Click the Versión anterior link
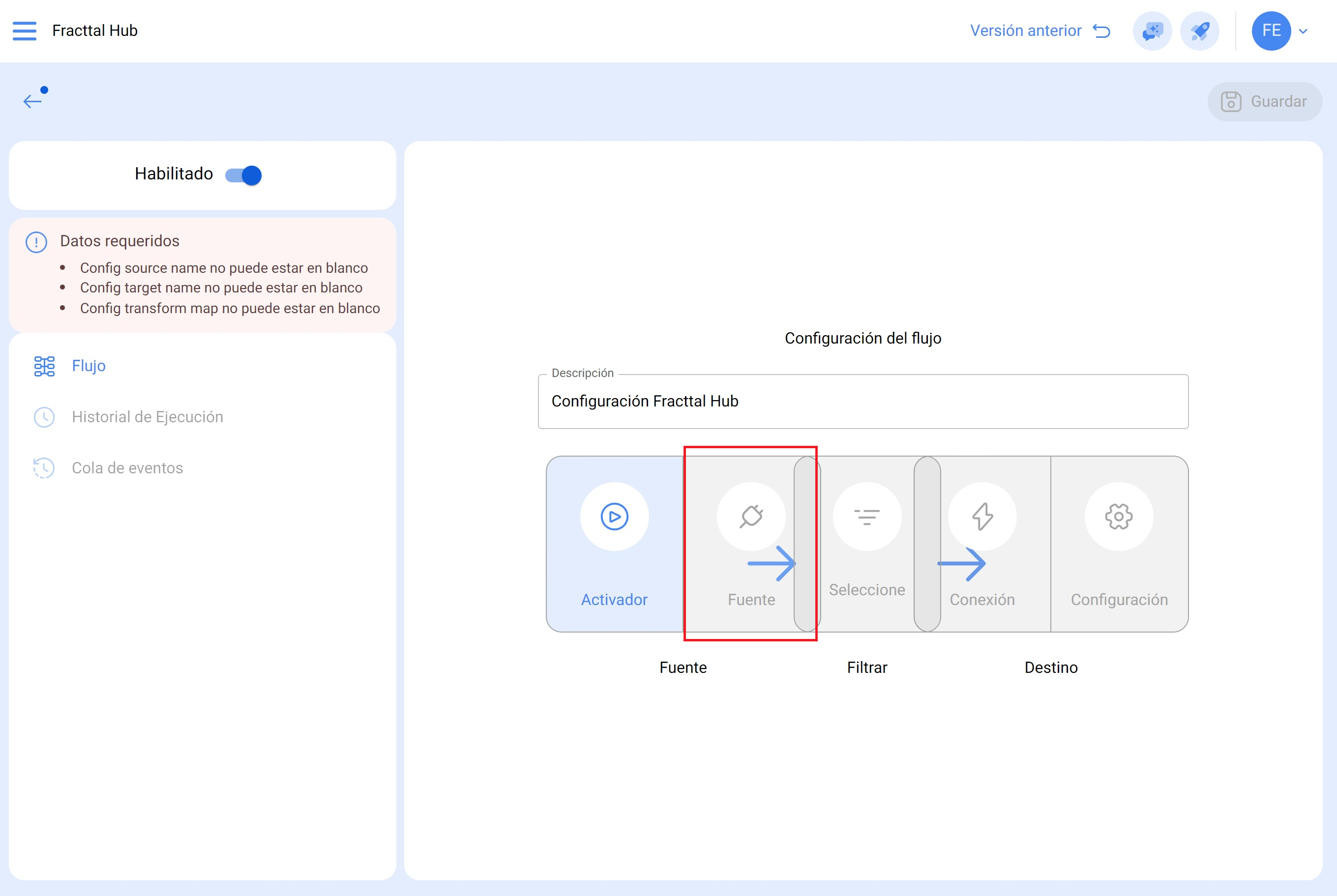 tap(1040, 31)
